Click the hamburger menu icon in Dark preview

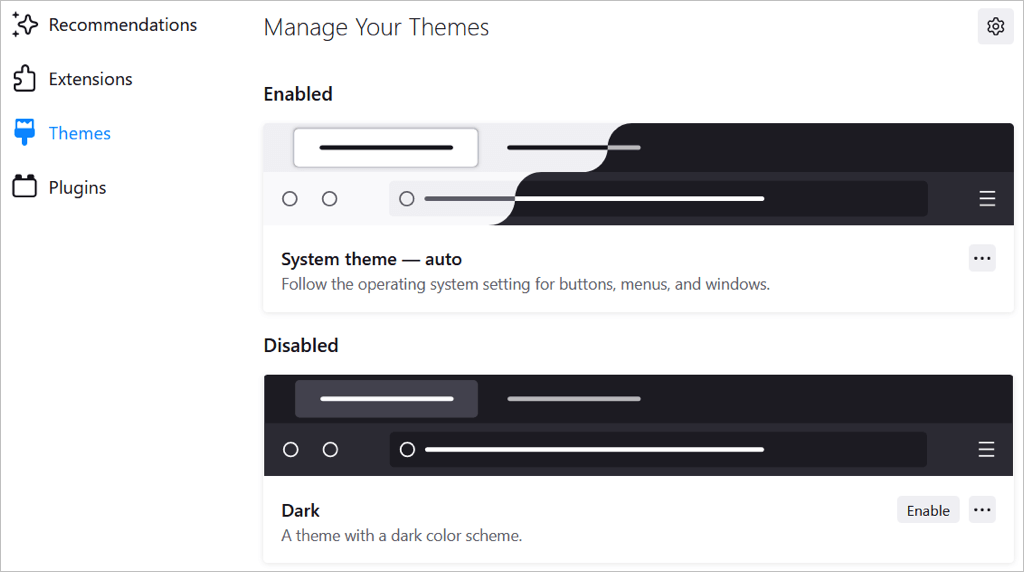[986, 449]
